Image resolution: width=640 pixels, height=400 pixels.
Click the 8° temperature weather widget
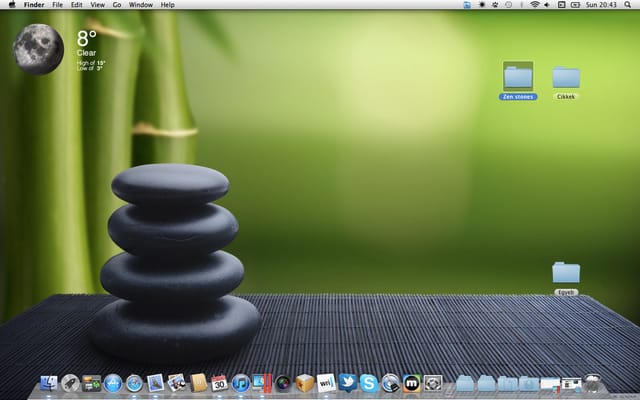(87, 38)
